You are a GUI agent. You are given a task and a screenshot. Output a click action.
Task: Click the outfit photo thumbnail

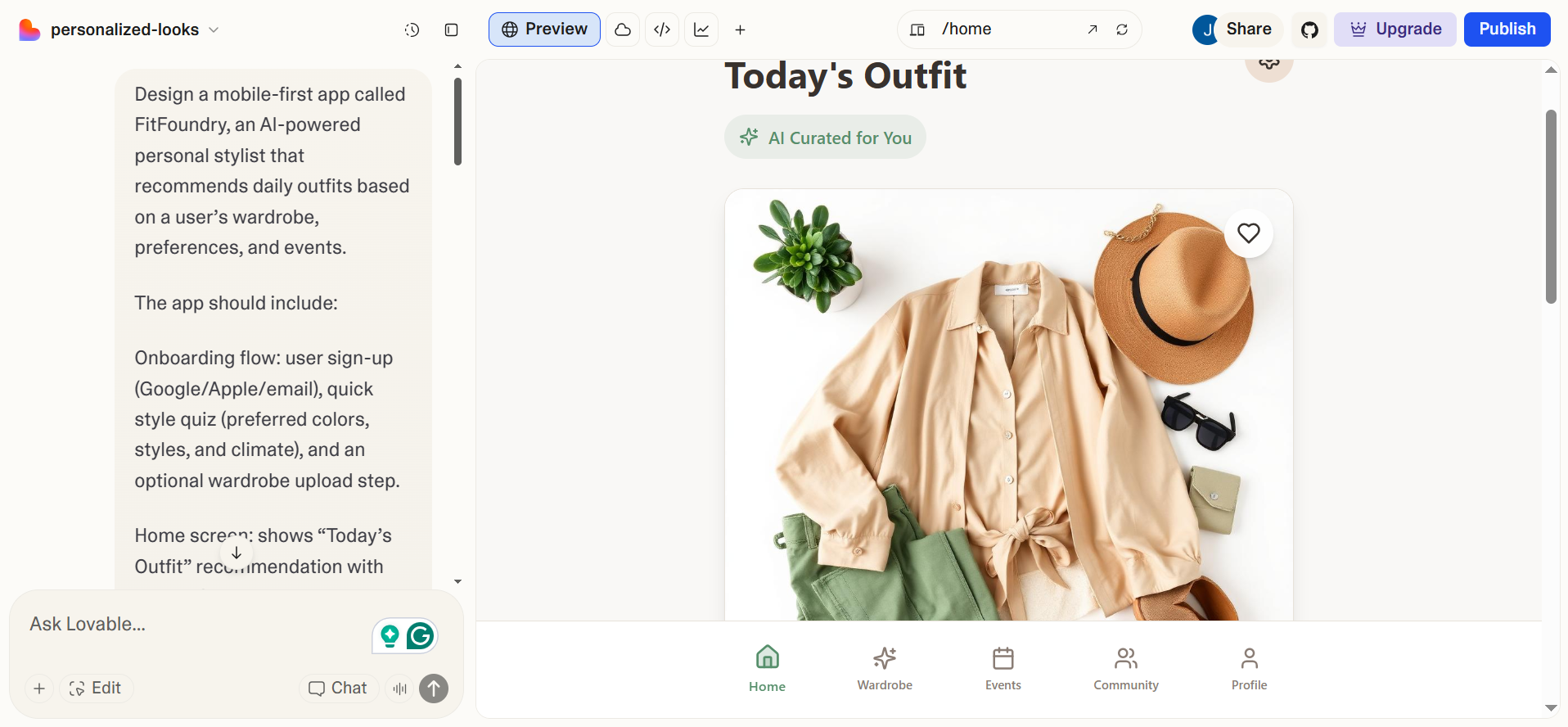pos(1009,404)
